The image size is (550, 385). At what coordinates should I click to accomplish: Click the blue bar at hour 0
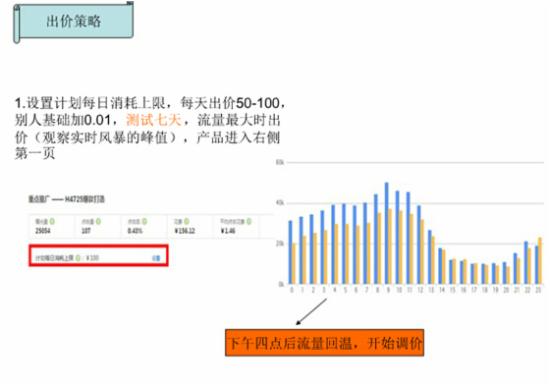[x=290, y=252]
